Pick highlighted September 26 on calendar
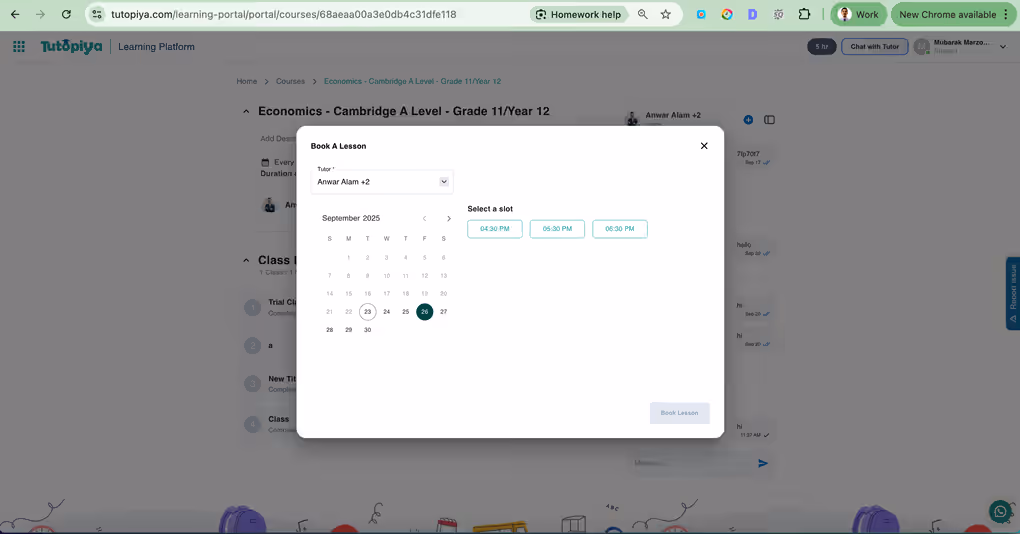The height and width of the screenshot is (534, 1020). (x=424, y=312)
